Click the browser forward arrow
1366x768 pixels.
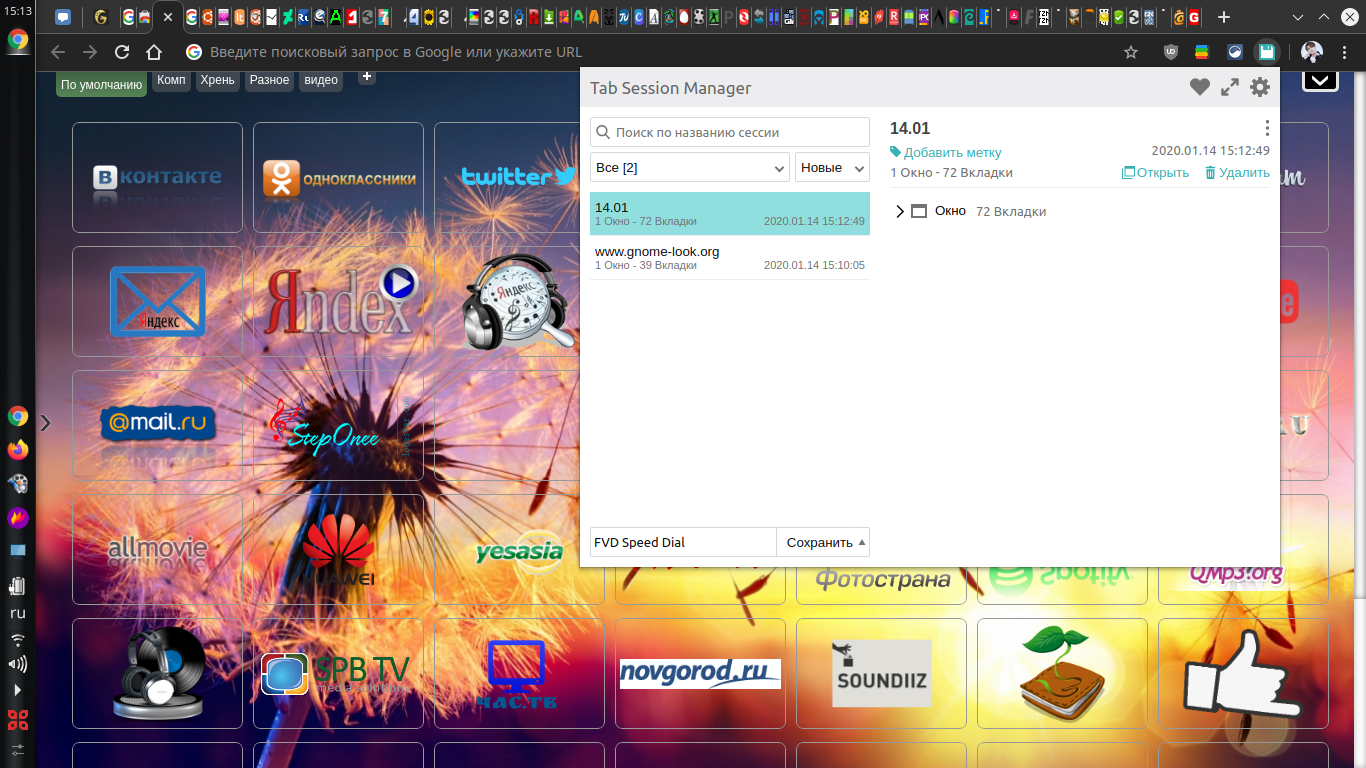point(90,52)
